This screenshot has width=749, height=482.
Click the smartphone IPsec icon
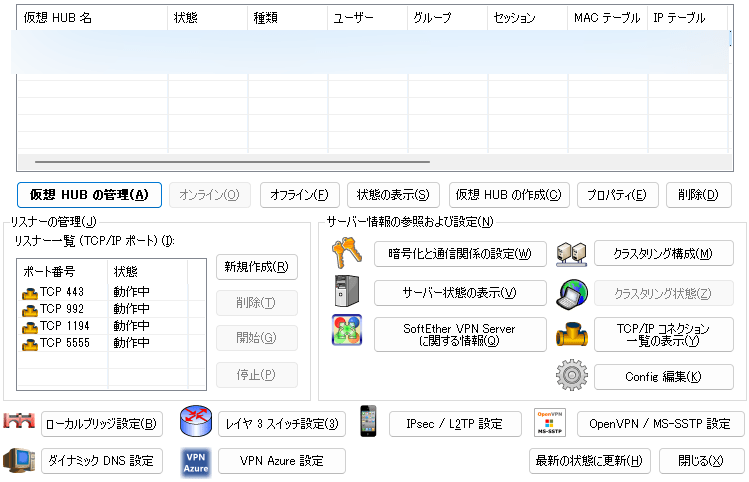(368, 423)
